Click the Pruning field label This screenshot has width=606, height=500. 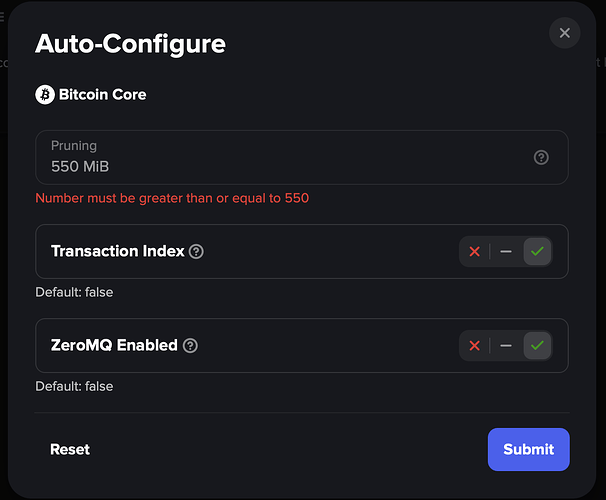(x=74, y=146)
